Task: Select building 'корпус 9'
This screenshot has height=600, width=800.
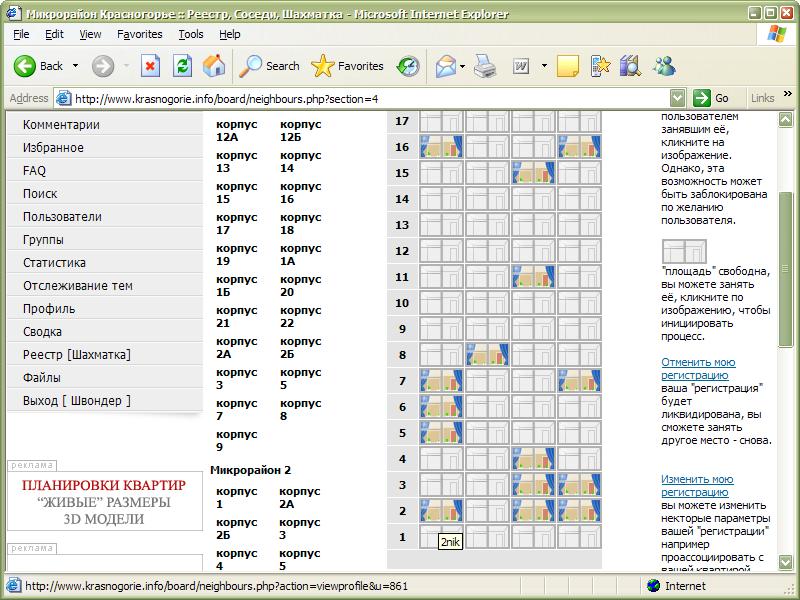Action: point(237,441)
